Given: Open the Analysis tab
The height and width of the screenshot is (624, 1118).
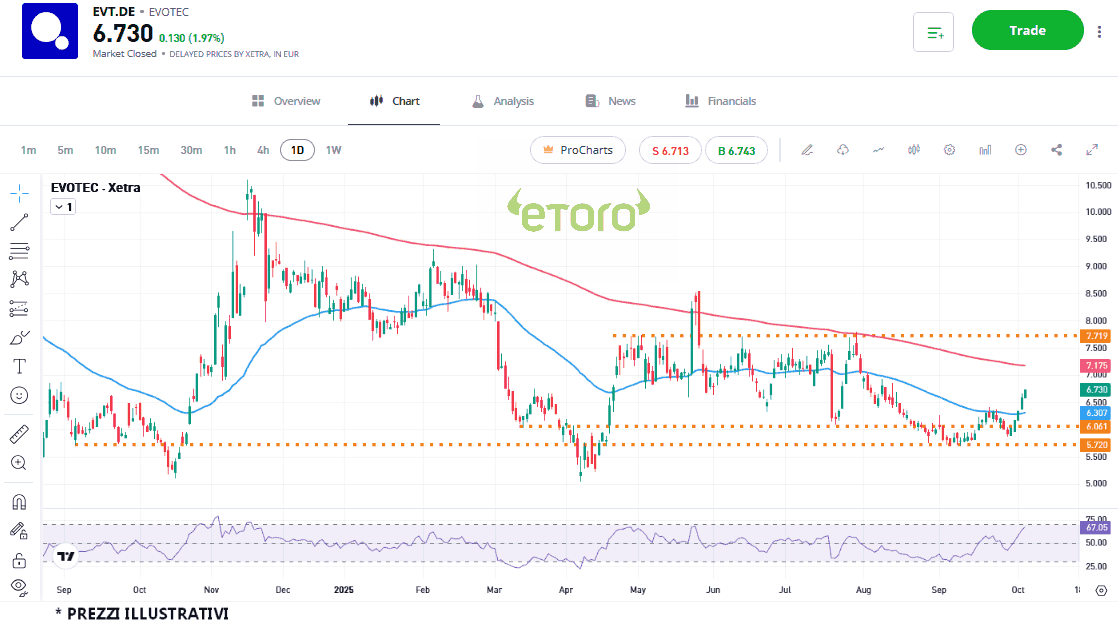Looking at the screenshot, I should point(503,101).
